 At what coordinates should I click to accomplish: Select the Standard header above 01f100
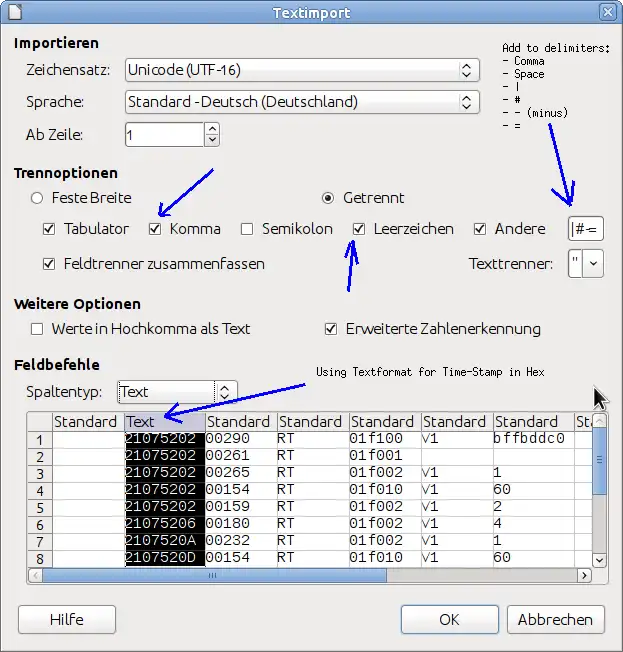pos(385,422)
